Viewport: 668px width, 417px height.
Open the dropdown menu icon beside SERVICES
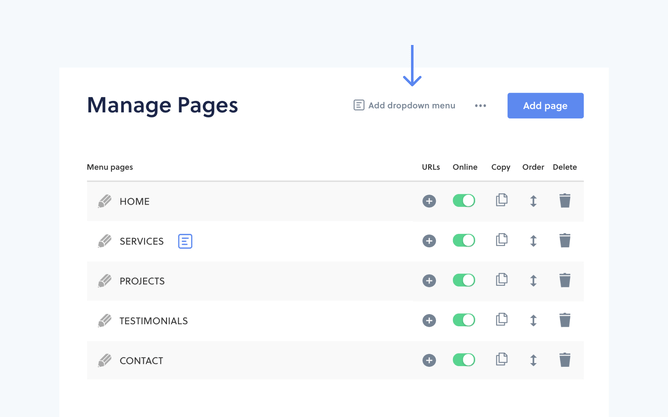pyautogui.click(x=185, y=241)
